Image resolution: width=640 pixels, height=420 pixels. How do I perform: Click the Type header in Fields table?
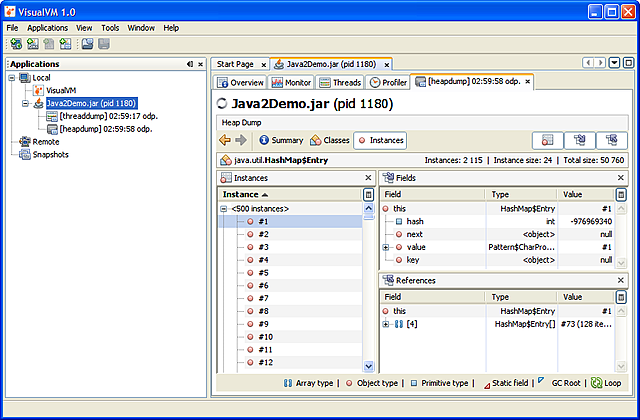pos(521,195)
